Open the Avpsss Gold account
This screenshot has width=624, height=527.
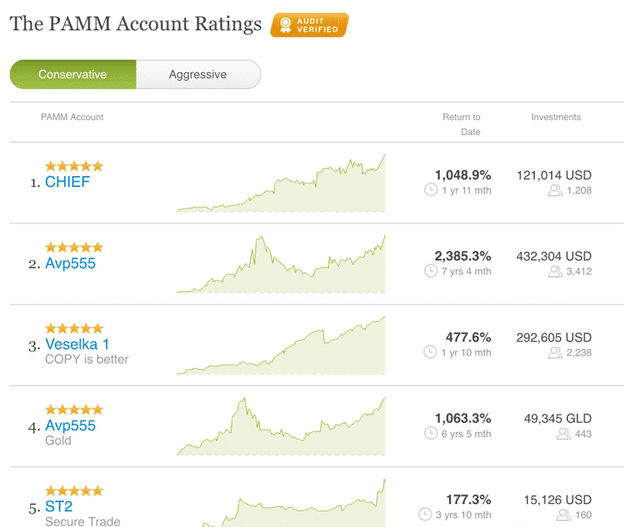(70, 426)
